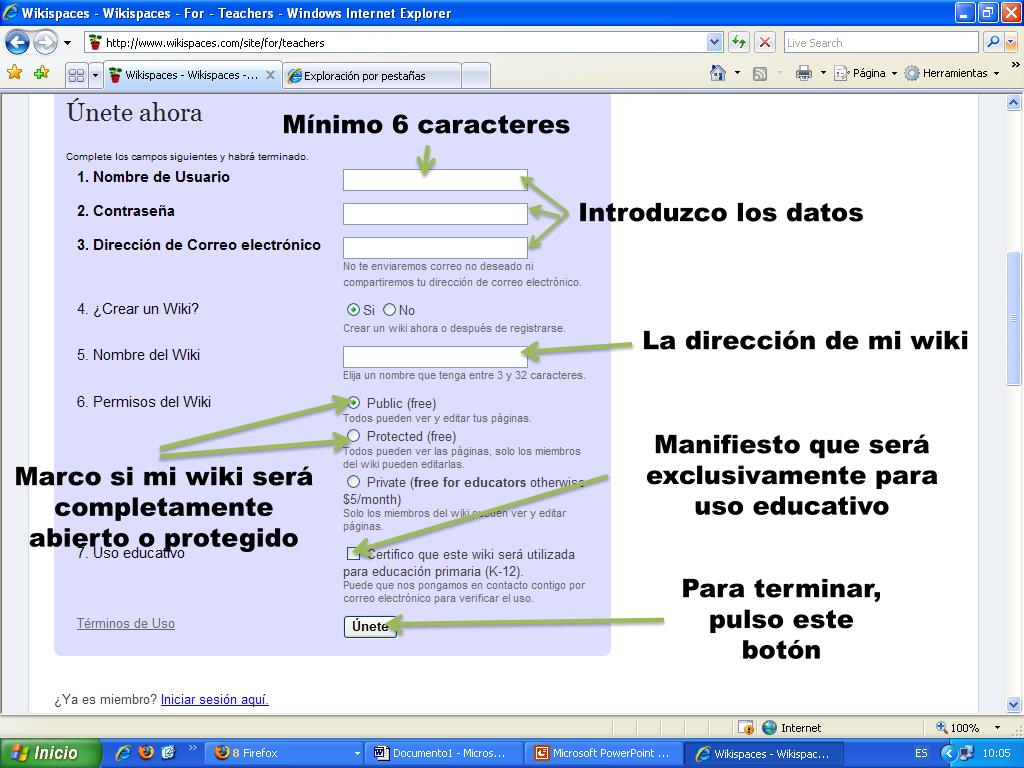This screenshot has width=1024, height=768.
Task: Open Favorites Center star icon
Action: 15,72
